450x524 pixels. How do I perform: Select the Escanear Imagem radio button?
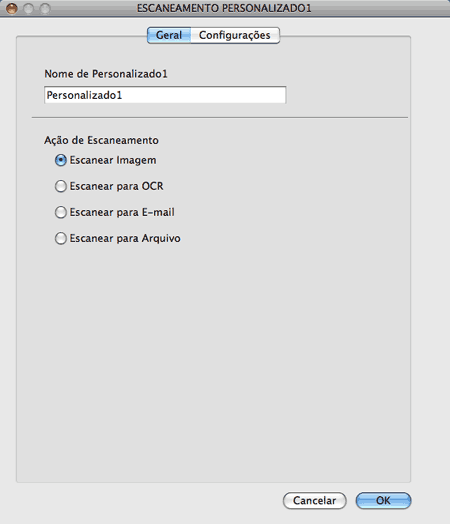click(60, 160)
